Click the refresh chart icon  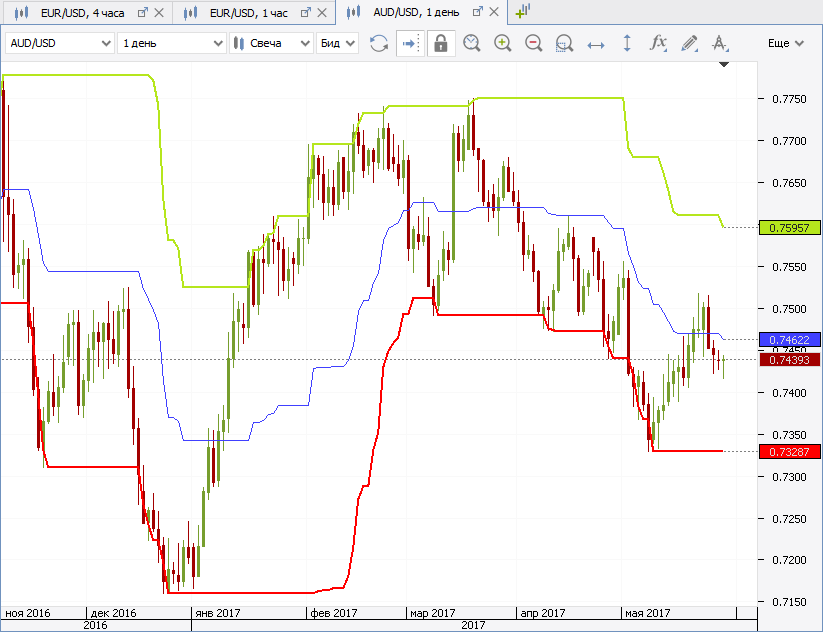(x=379, y=43)
